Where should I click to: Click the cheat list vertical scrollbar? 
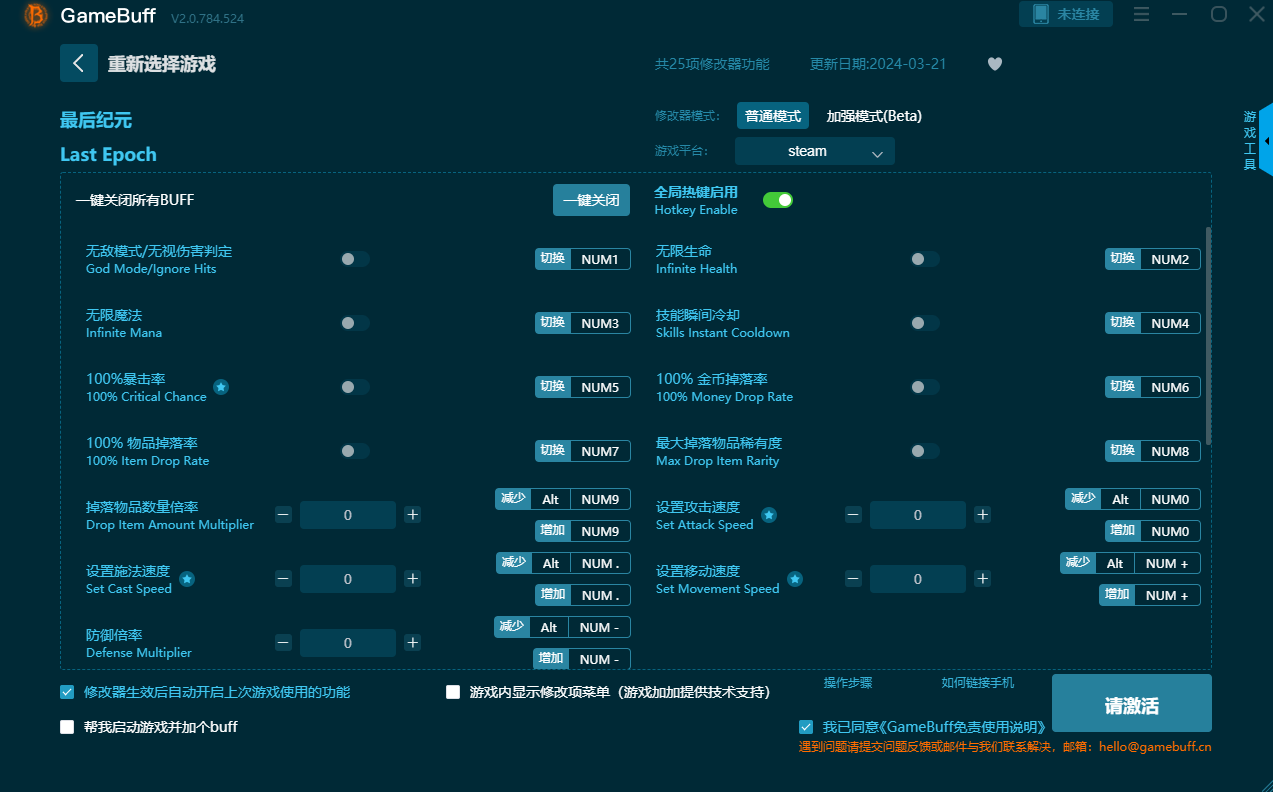[x=1208, y=336]
